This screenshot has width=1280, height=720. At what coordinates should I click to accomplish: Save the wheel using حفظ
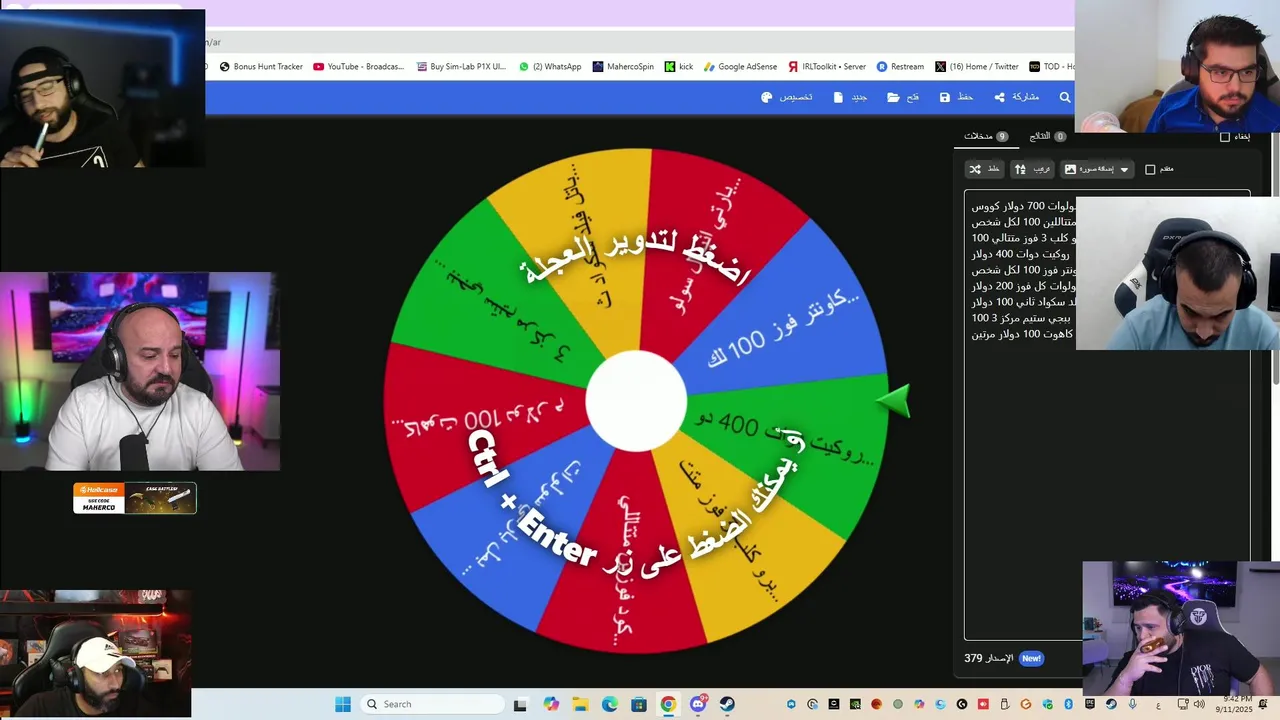[x=956, y=97]
